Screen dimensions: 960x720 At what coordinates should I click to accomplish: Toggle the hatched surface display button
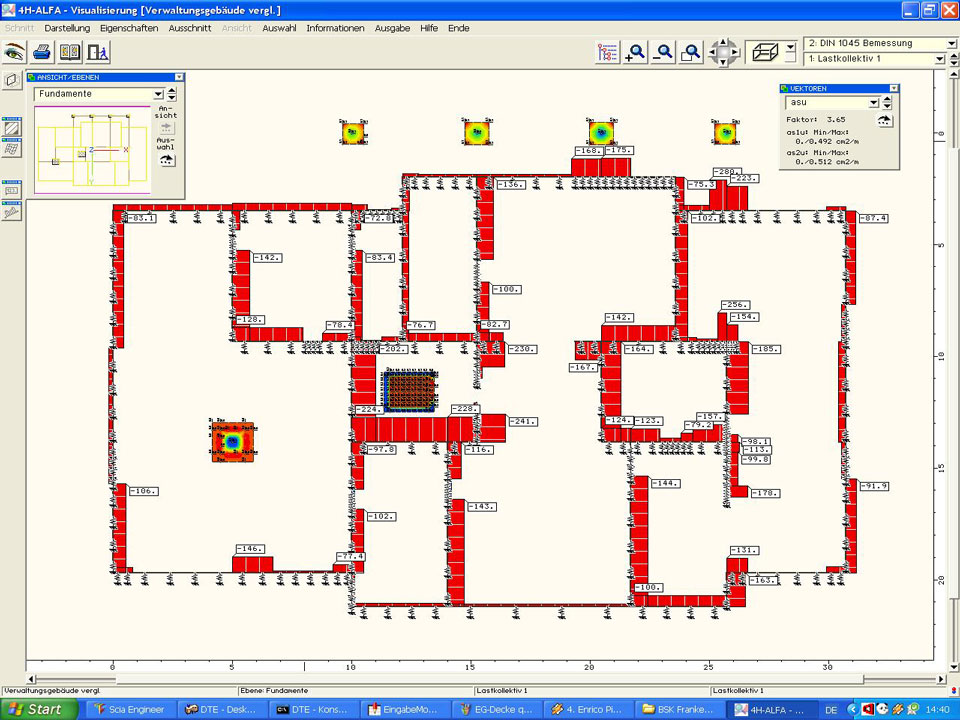tap(12, 128)
